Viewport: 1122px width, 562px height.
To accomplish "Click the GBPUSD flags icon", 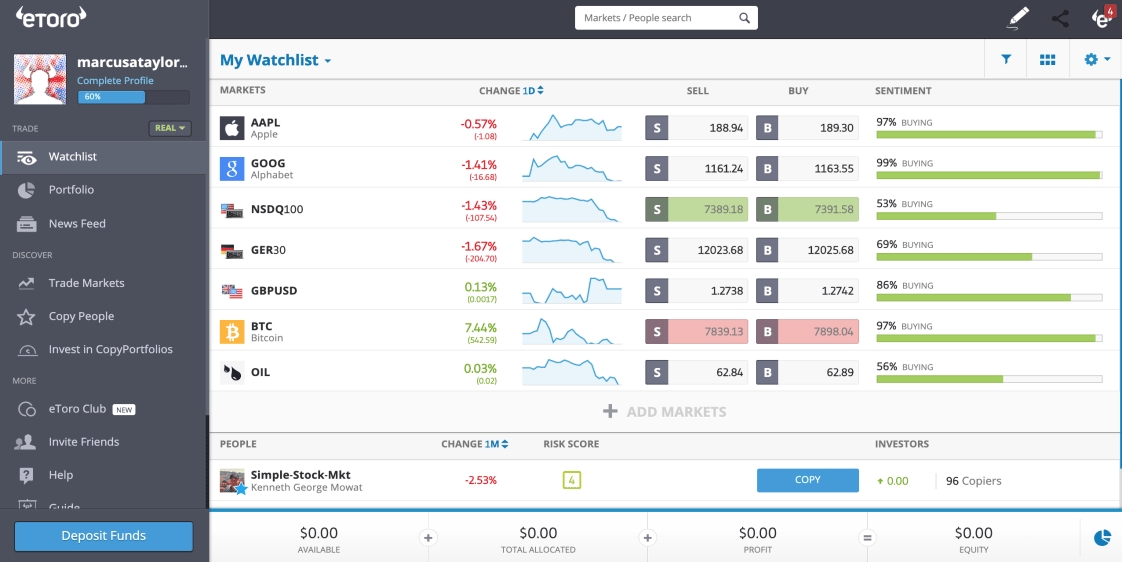I will tap(232, 291).
